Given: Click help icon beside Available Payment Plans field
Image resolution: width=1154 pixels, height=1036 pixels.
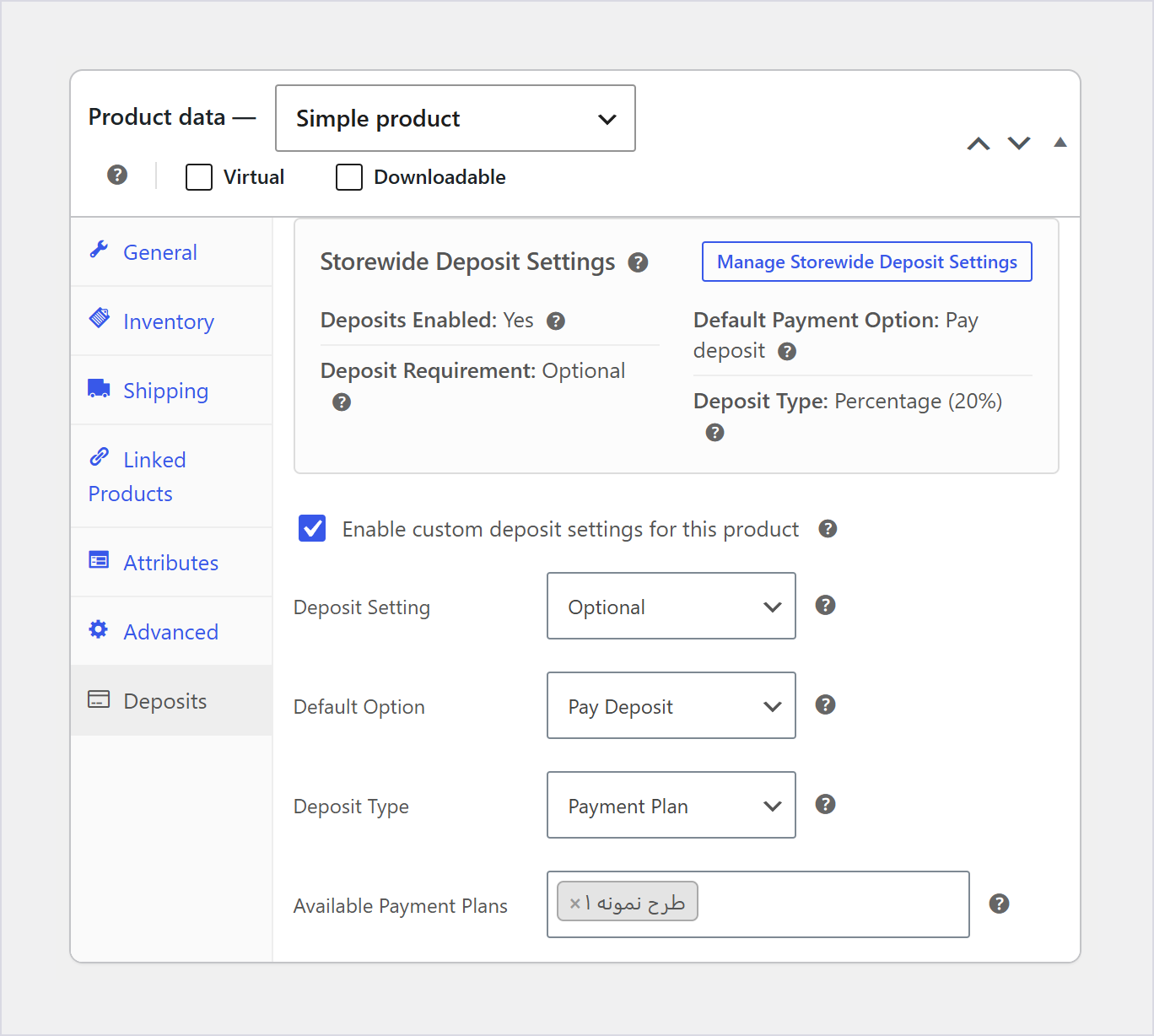Looking at the screenshot, I should pyautogui.click(x=1000, y=904).
